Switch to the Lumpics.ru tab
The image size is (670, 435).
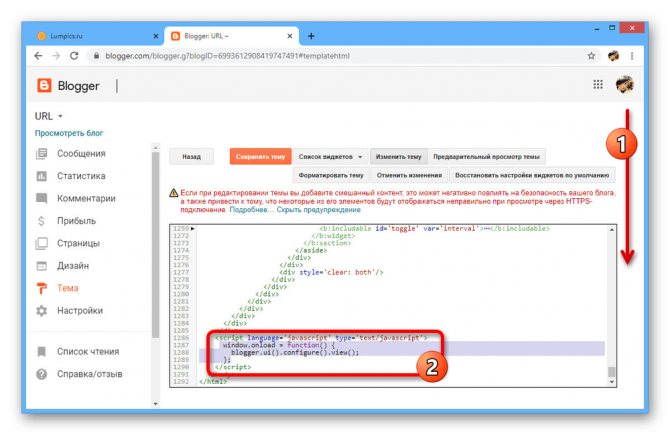point(96,36)
